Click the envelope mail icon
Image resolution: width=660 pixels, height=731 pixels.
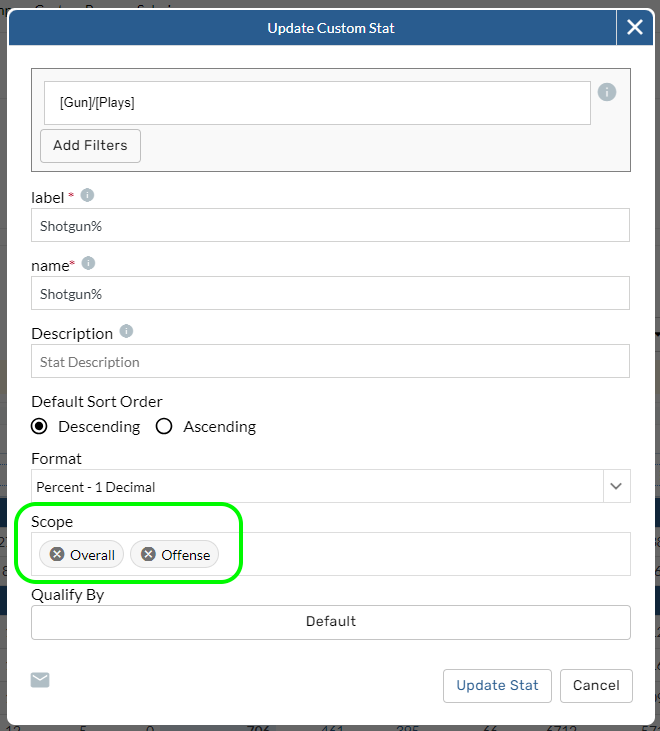point(40,680)
